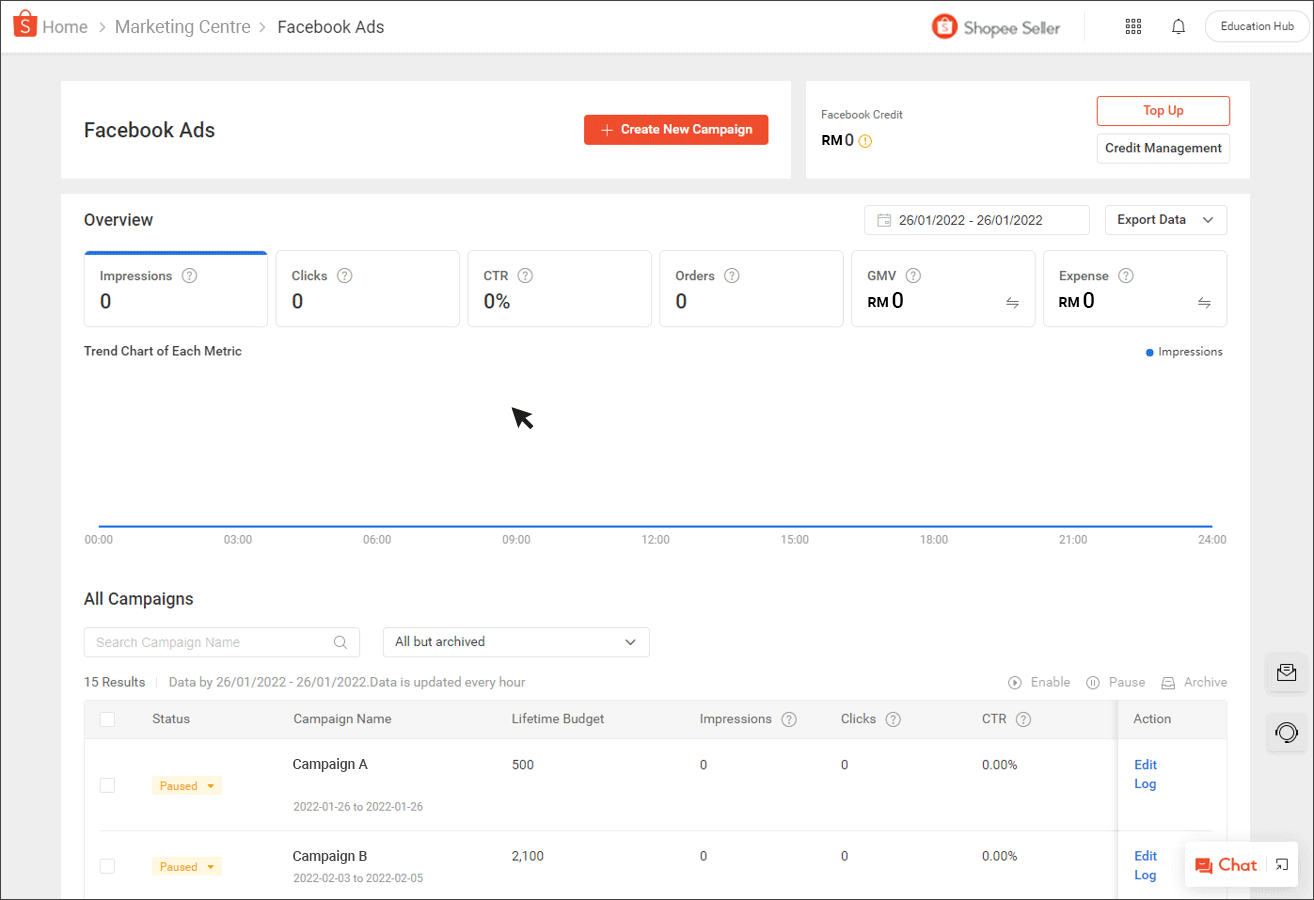Click the Create New Campaign button
The width and height of the screenshot is (1314, 900).
click(x=675, y=129)
